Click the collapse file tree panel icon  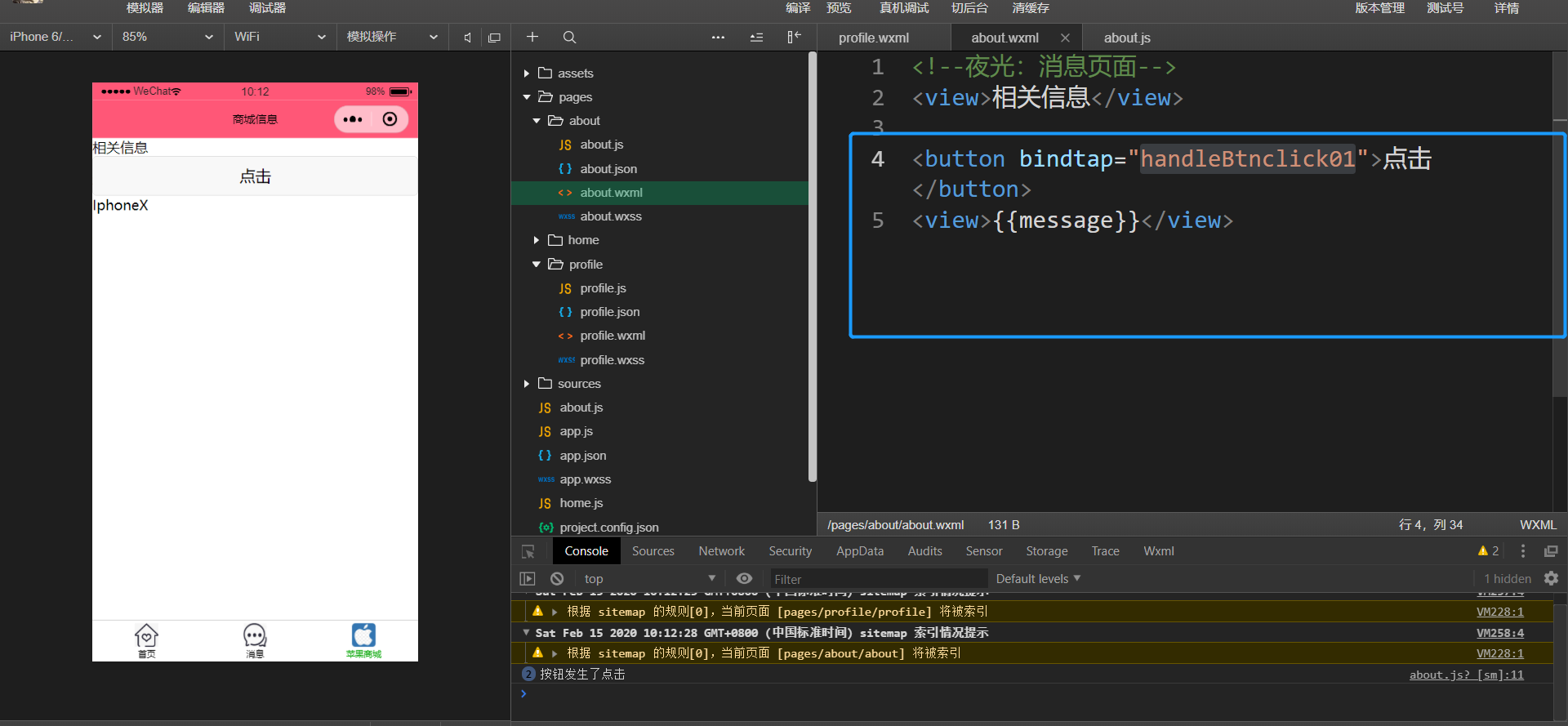[794, 37]
